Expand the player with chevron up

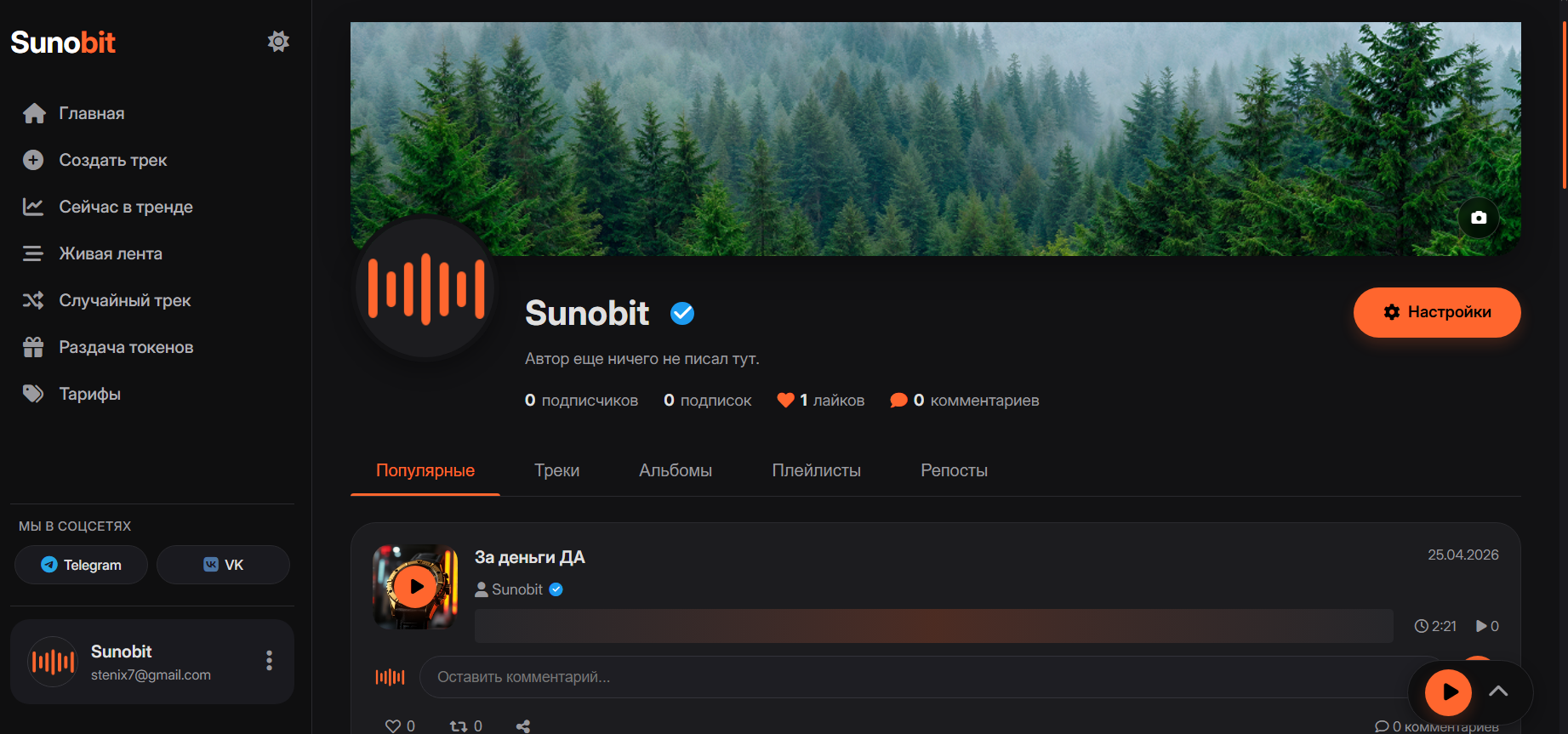coord(1498,691)
